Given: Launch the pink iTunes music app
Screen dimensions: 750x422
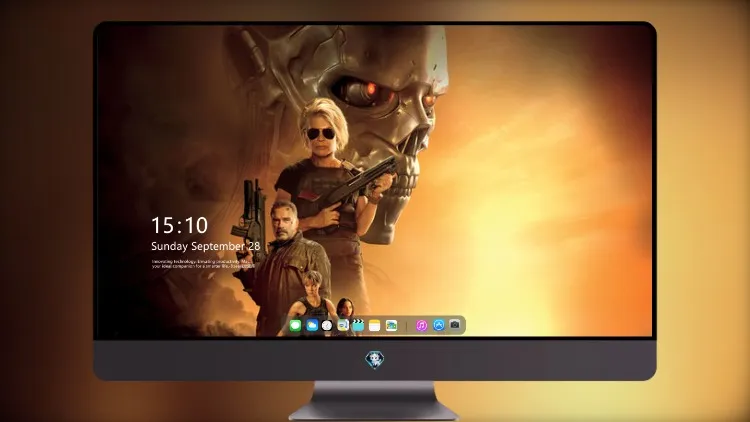Looking at the screenshot, I should [x=421, y=325].
